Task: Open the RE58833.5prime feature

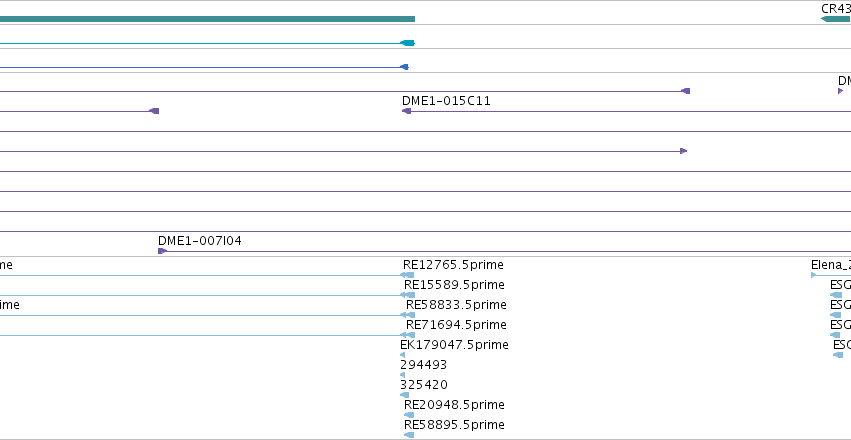Action: pyautogui.click(x=456, y=305)
